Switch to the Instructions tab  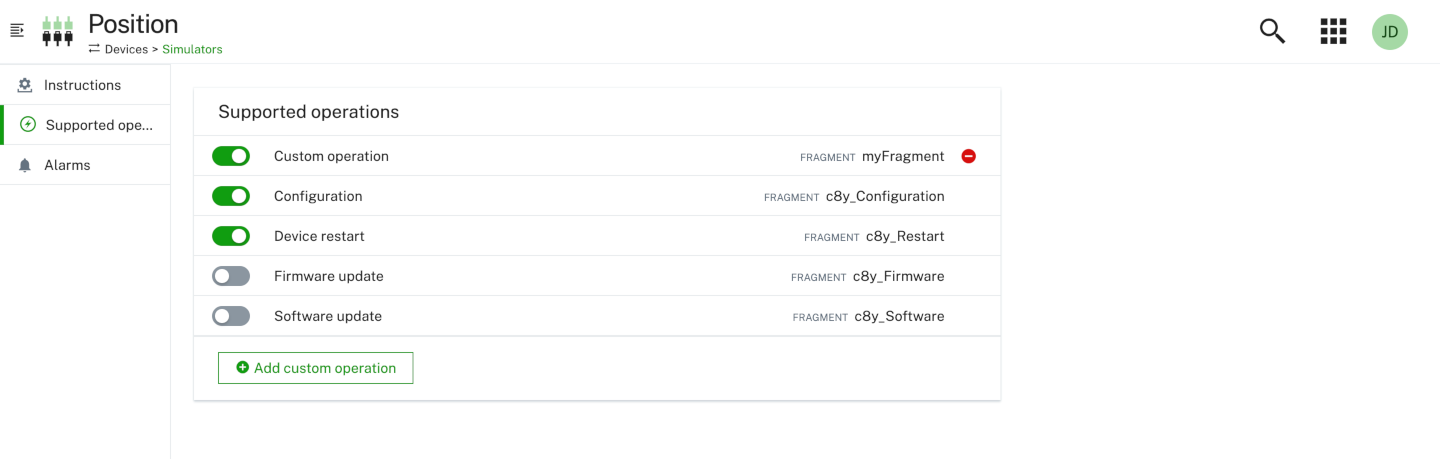[82, 85]
